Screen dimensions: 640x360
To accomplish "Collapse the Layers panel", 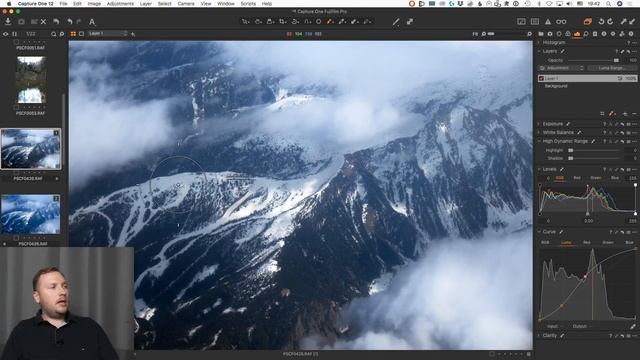I will tap(539, 51).
